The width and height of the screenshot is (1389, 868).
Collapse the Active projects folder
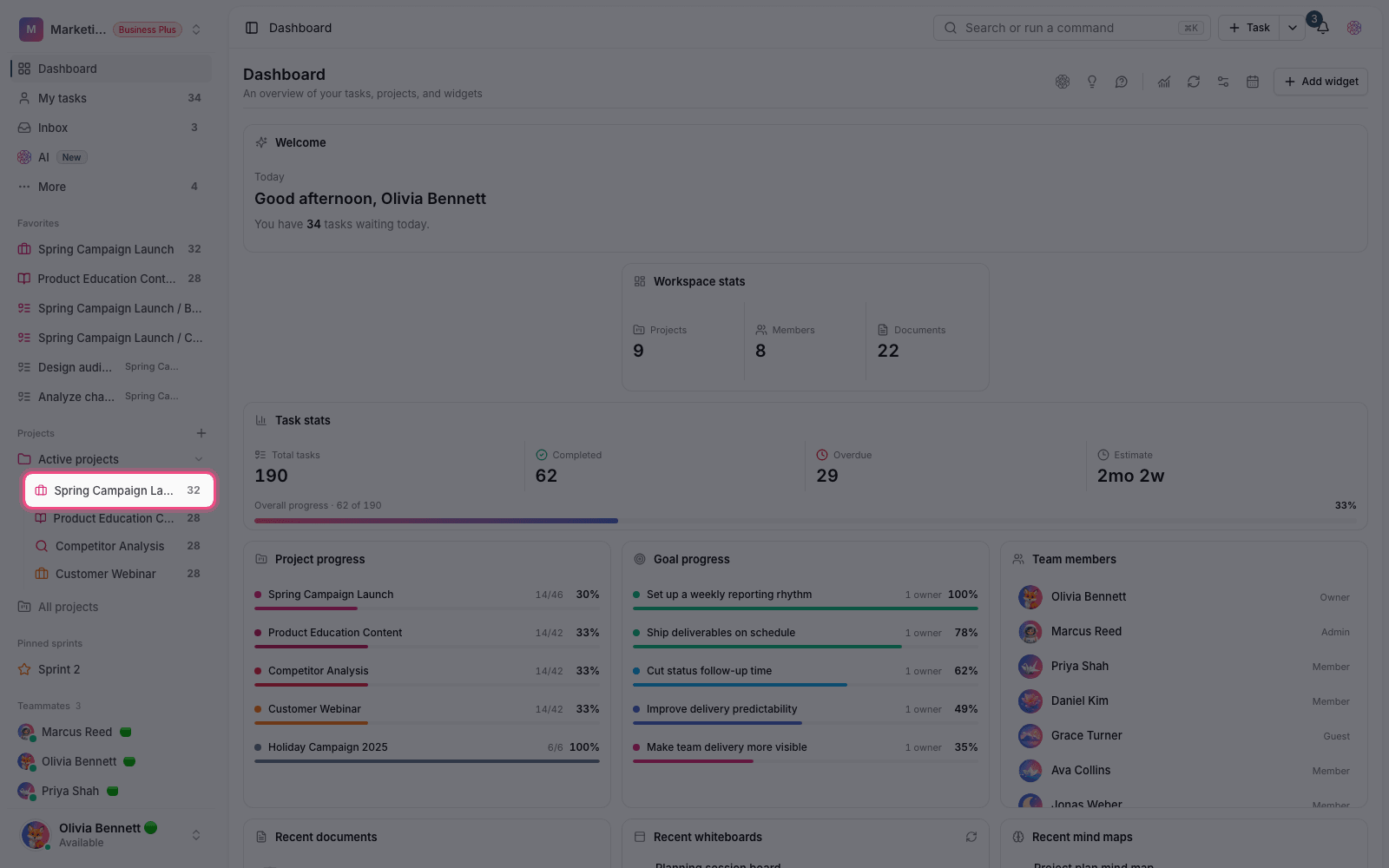[199, 459]
